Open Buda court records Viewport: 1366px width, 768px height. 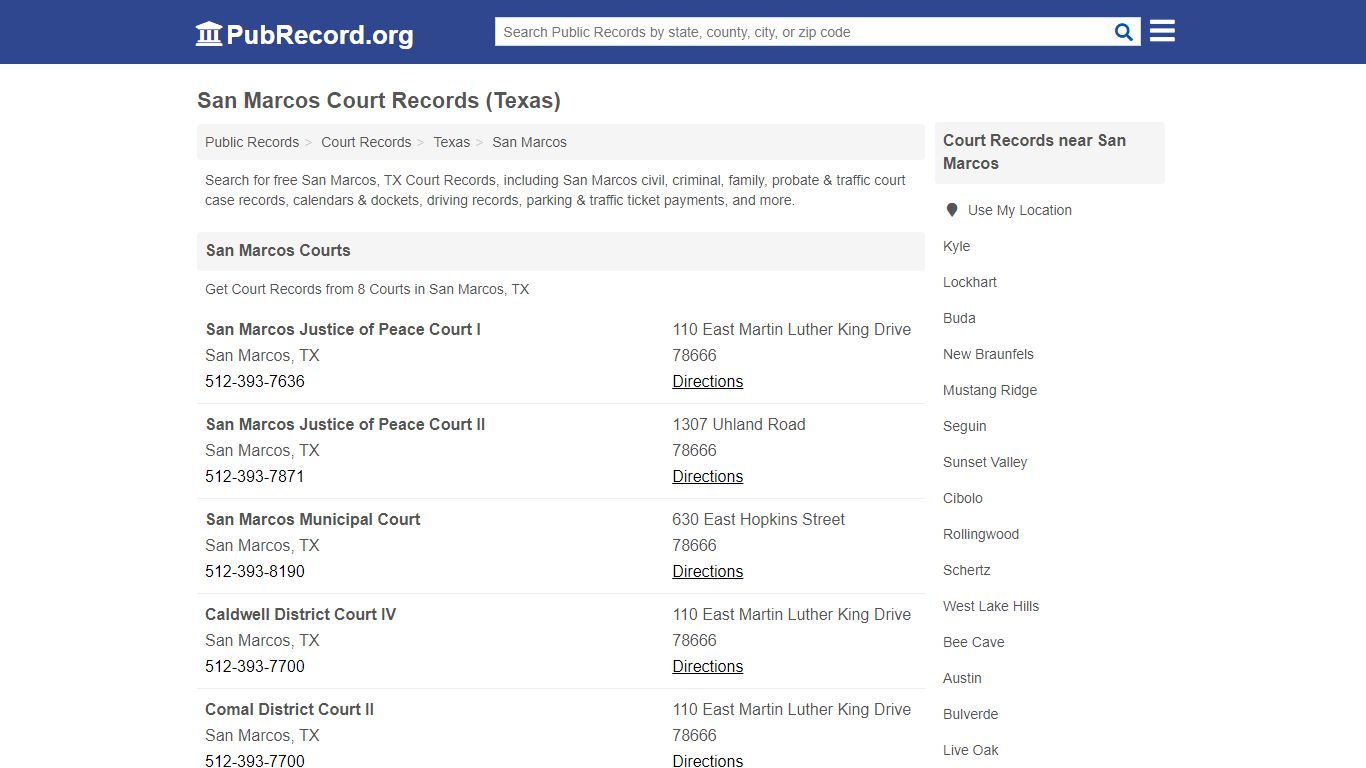click(x=959, y=318)
